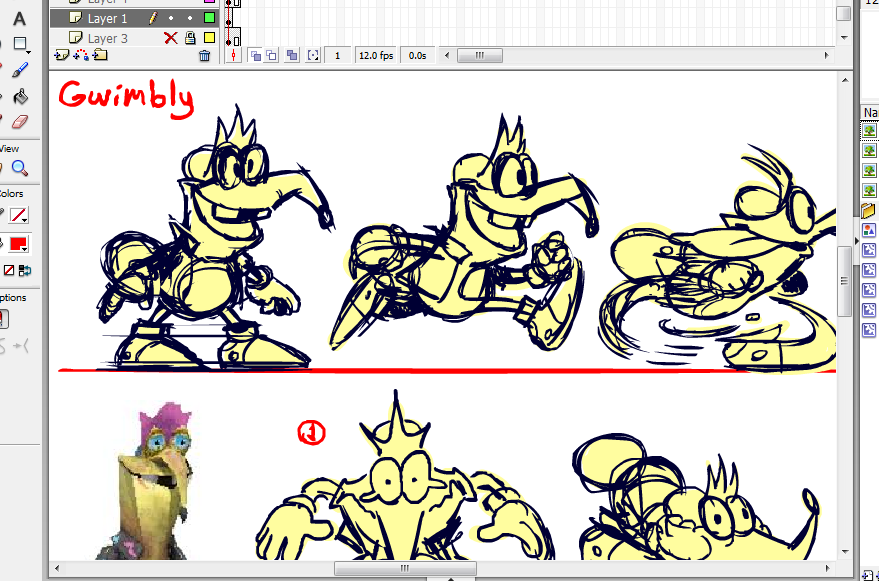Viewport: 879px width, 581px height.
Task: Click the Layer 1 keyframe in timeline
Action: point(229,21)
